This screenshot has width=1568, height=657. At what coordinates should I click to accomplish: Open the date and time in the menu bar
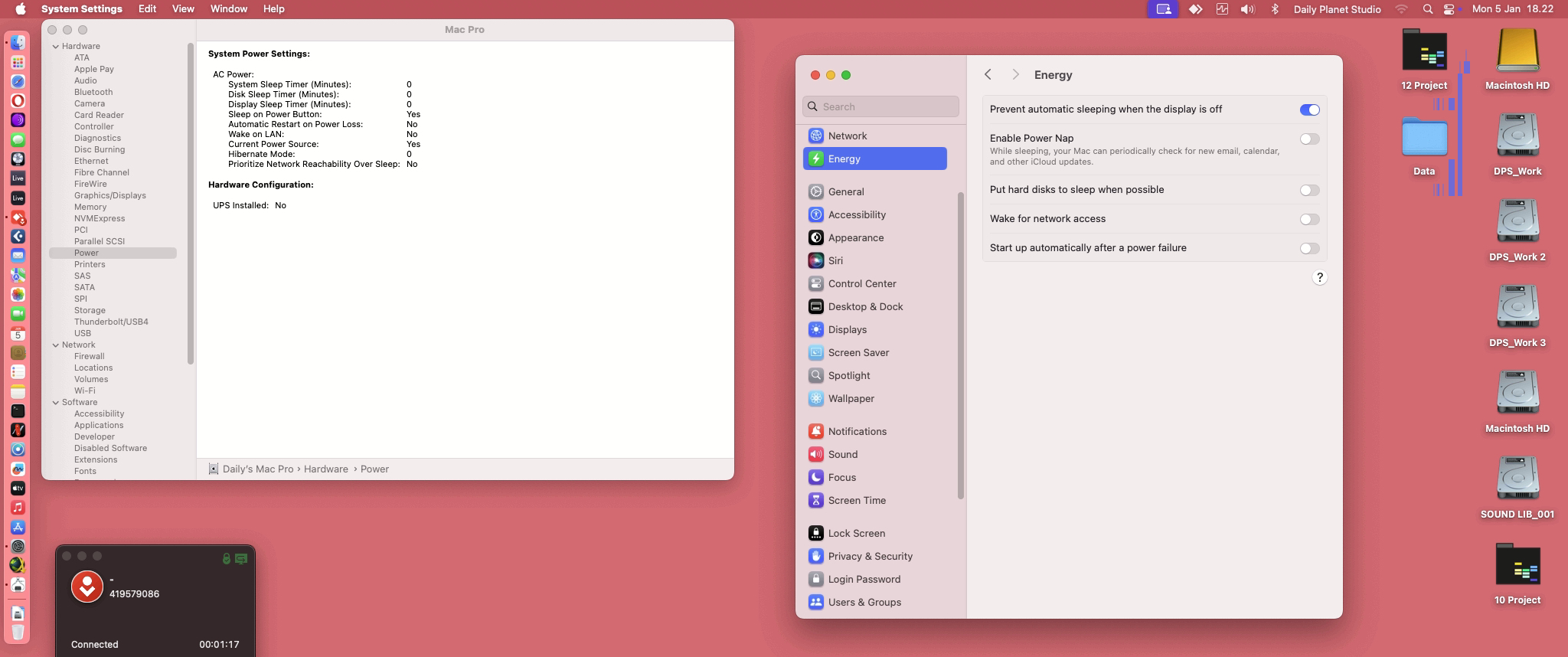click(x=1512, y=9)
